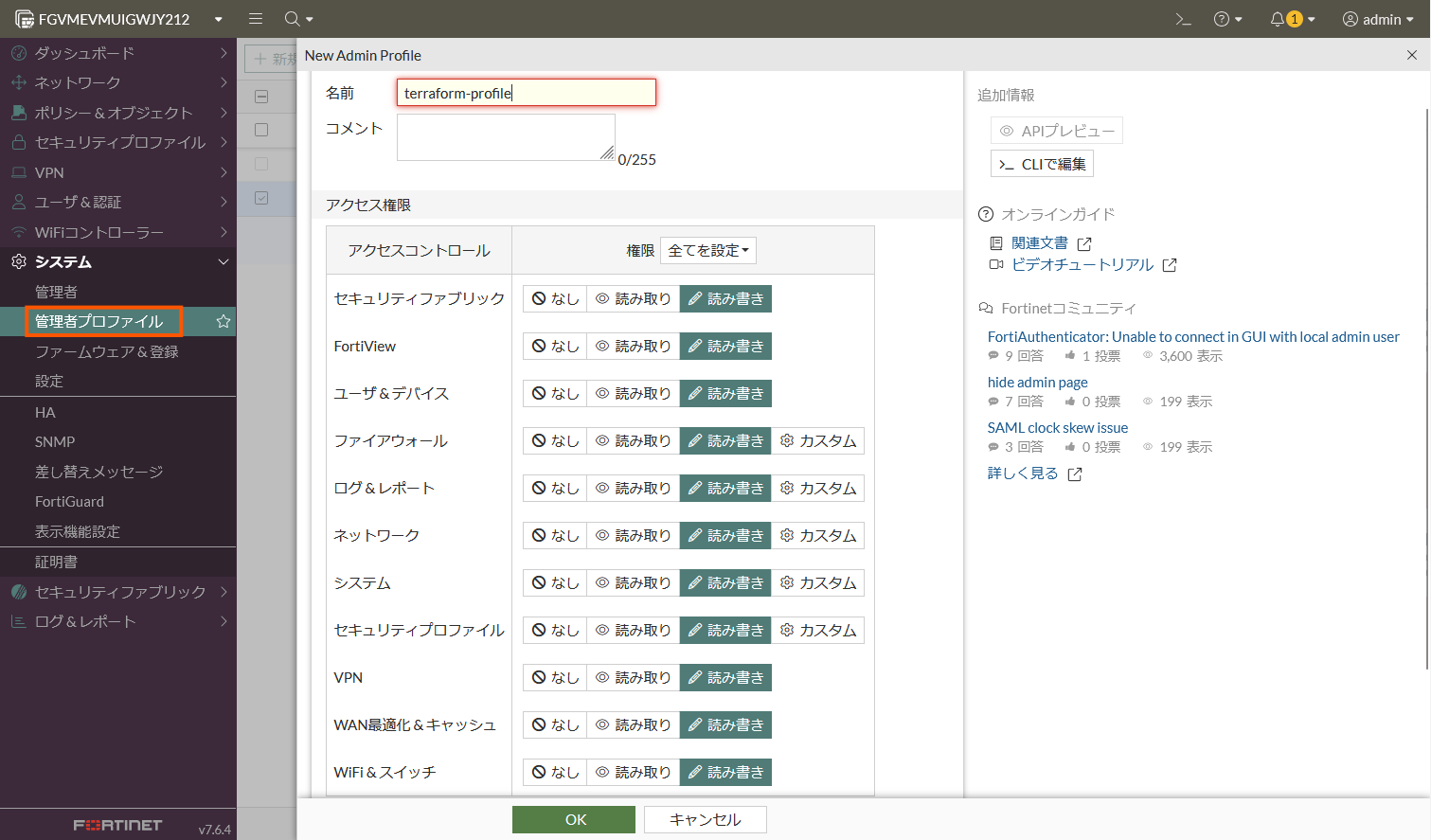Expand ユーザ＆認証 sidebar menu
This screenshot has height=840, width=1431.
pos(118,203)
